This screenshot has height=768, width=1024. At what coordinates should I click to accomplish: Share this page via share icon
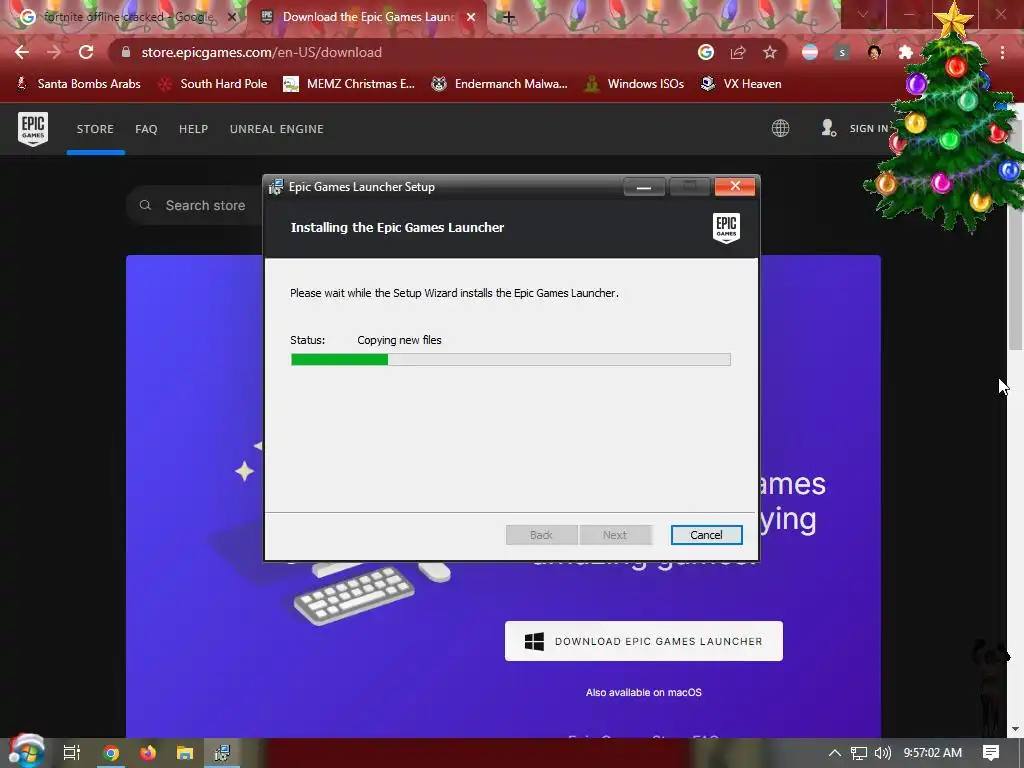738,52
